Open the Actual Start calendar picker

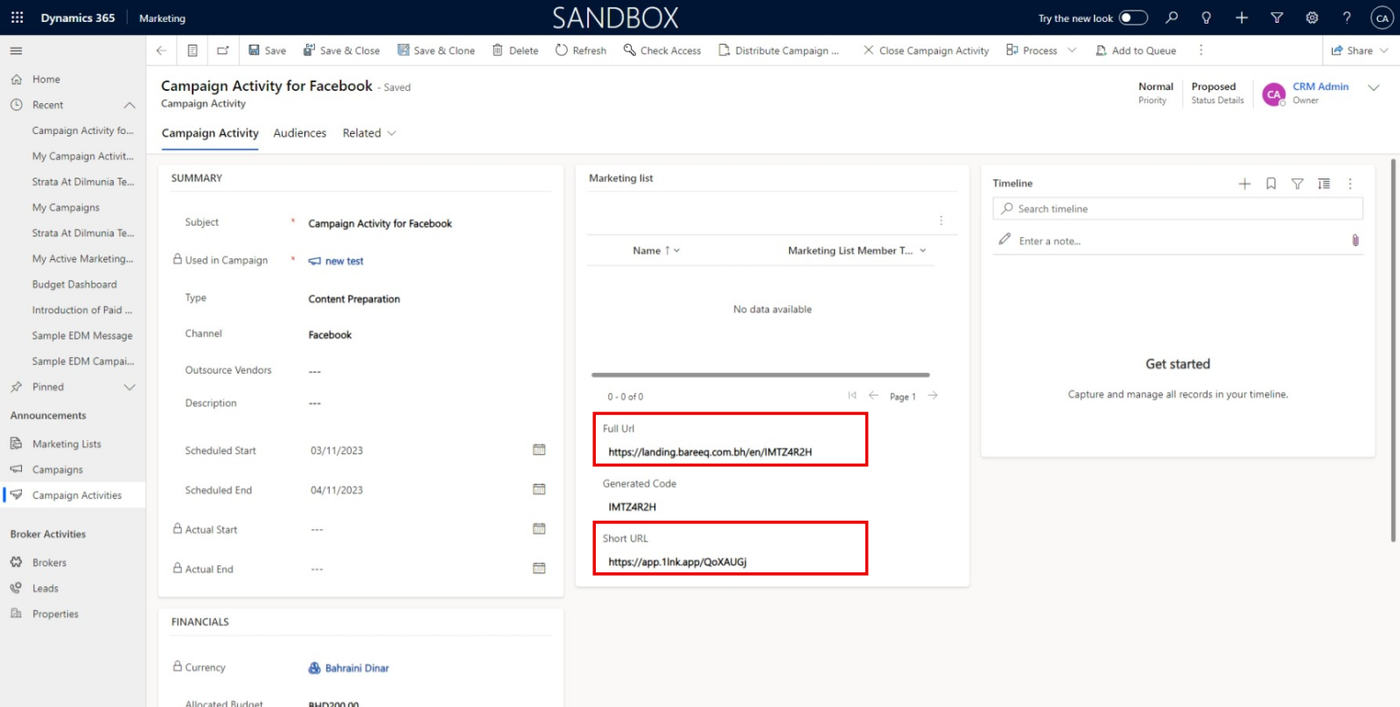[539, 528]
